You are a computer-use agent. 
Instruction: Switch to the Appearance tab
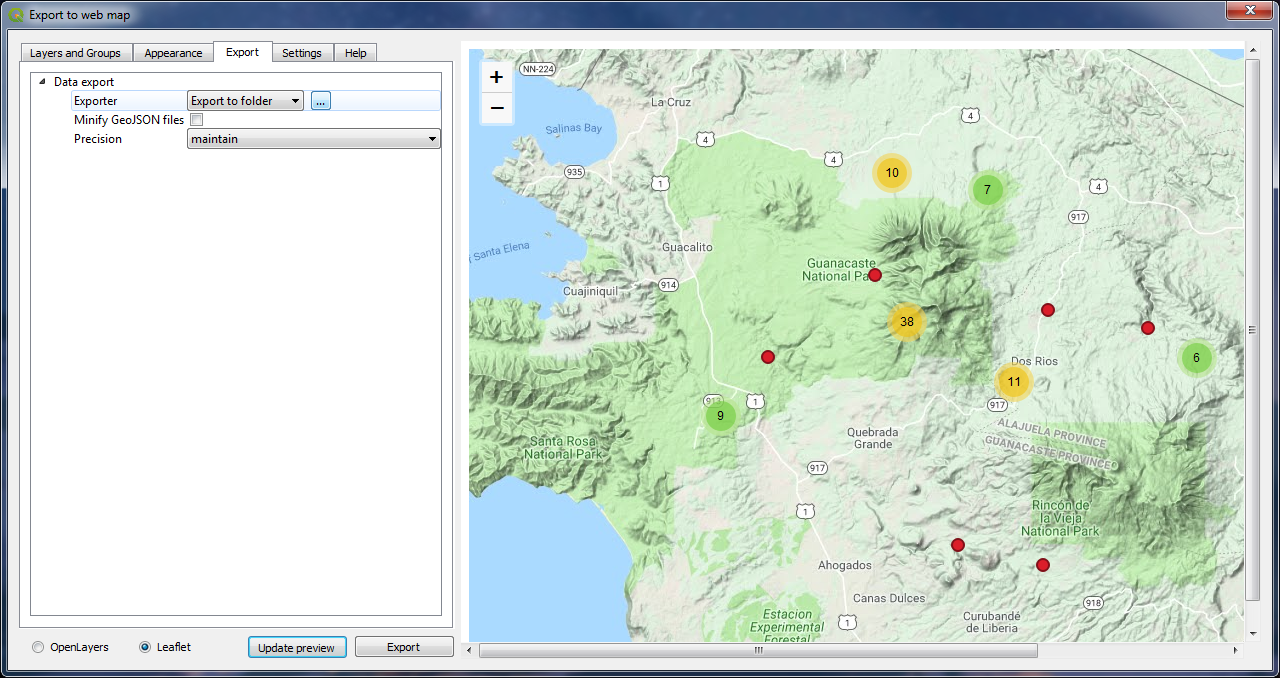click(x=173, y=53)
